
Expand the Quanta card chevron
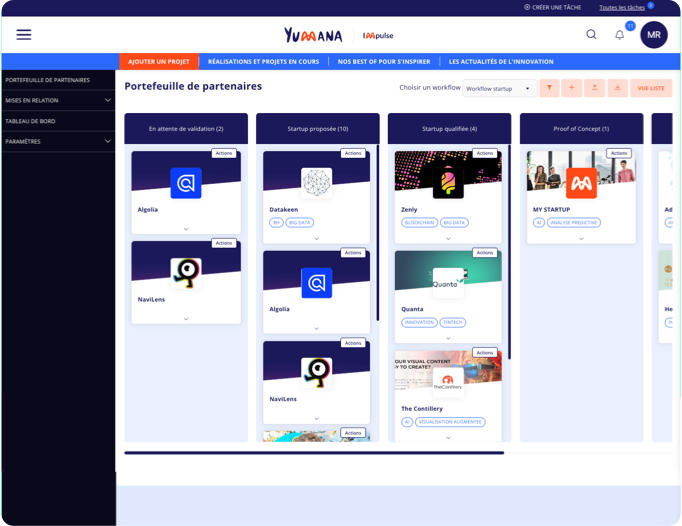click(448, 338)
